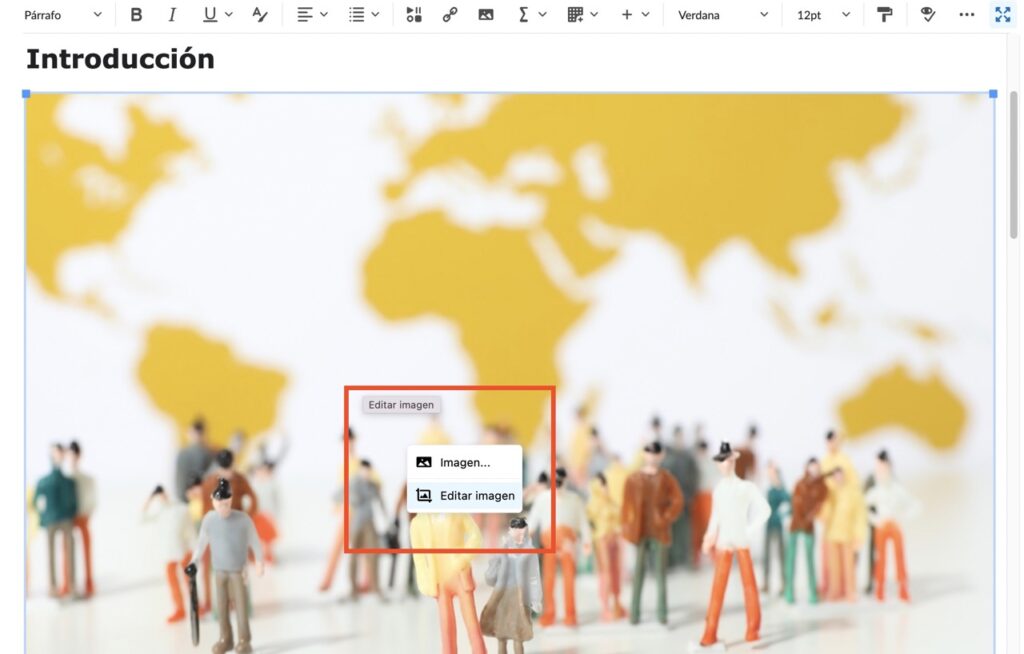Open the Insert Stuff media icon
Viewport: 1024px width, 654px height.
414,15
